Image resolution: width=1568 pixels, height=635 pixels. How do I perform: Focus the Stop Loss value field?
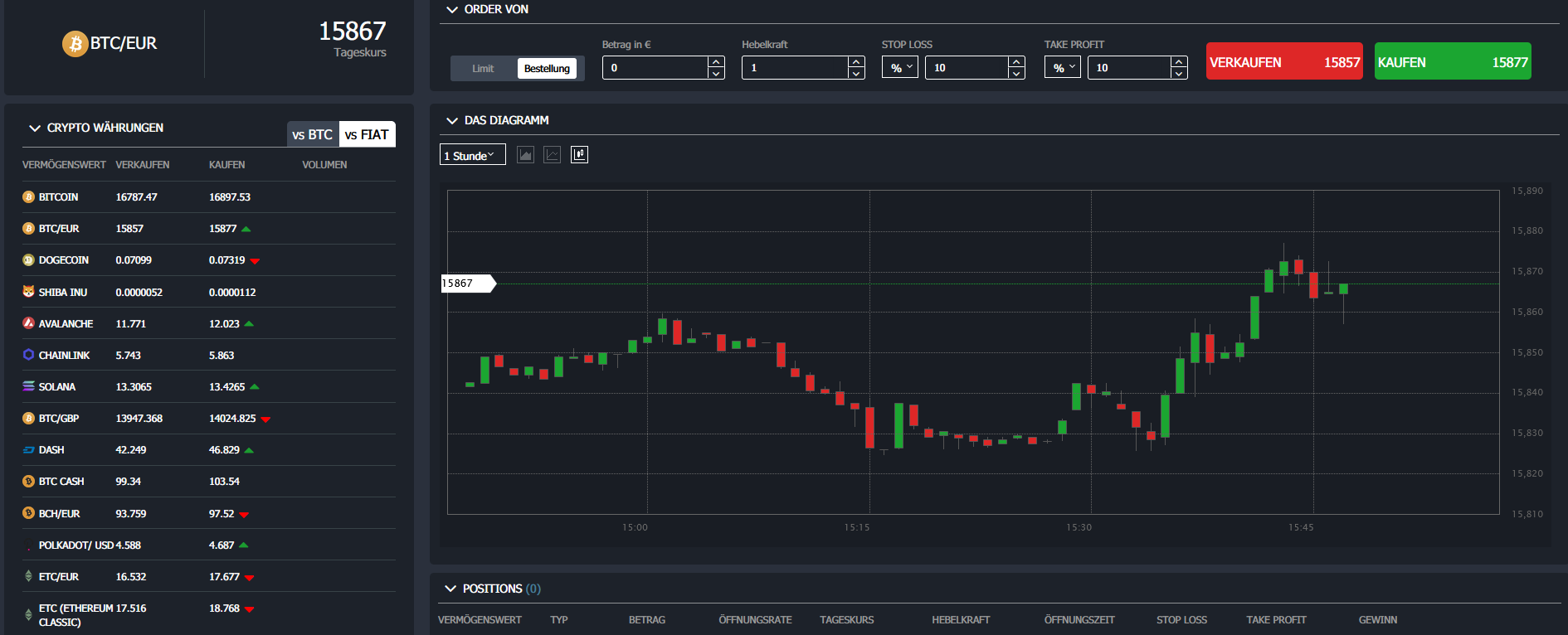coord(967,68)
